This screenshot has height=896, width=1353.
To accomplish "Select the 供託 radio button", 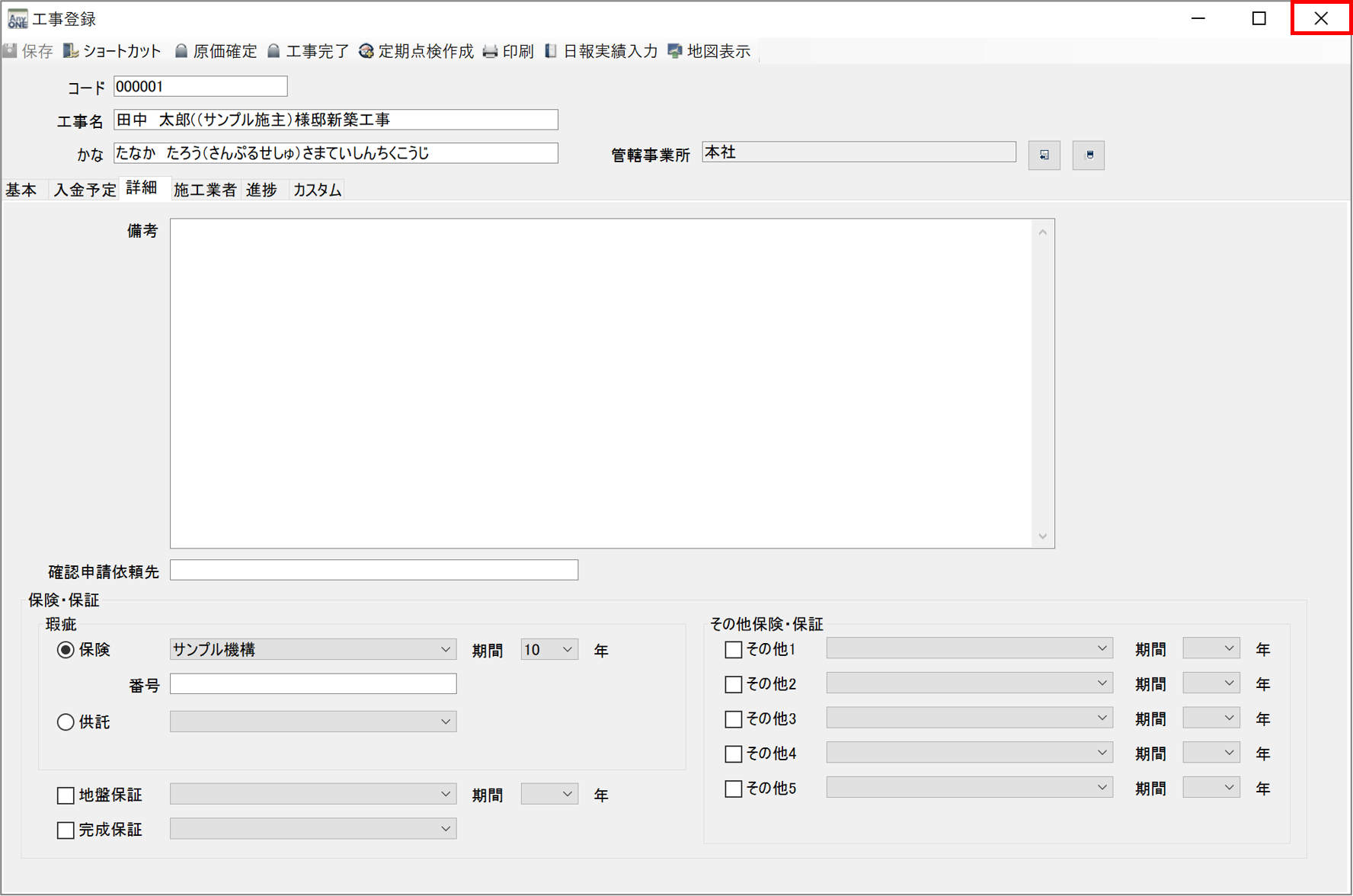I will pyautogui.click(x=66, y=722).
